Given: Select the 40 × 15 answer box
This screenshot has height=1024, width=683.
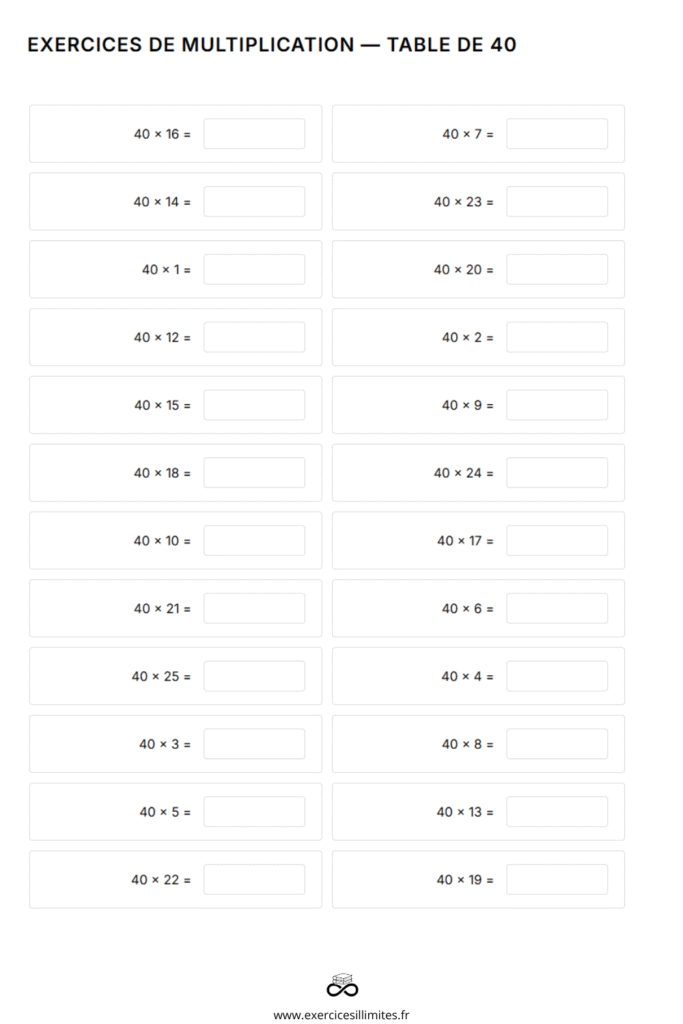Looking at the screenshot, I should pyautogui.click(x=254, y=405).
